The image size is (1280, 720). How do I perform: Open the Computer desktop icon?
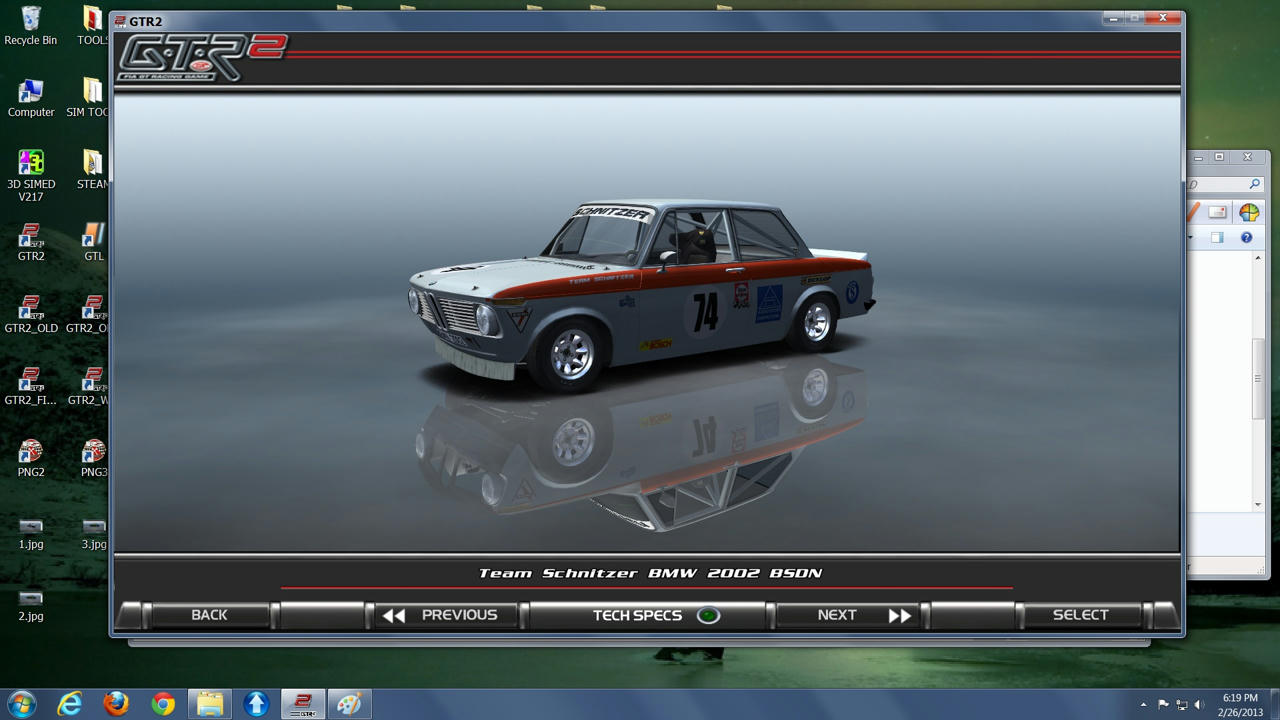31,98
